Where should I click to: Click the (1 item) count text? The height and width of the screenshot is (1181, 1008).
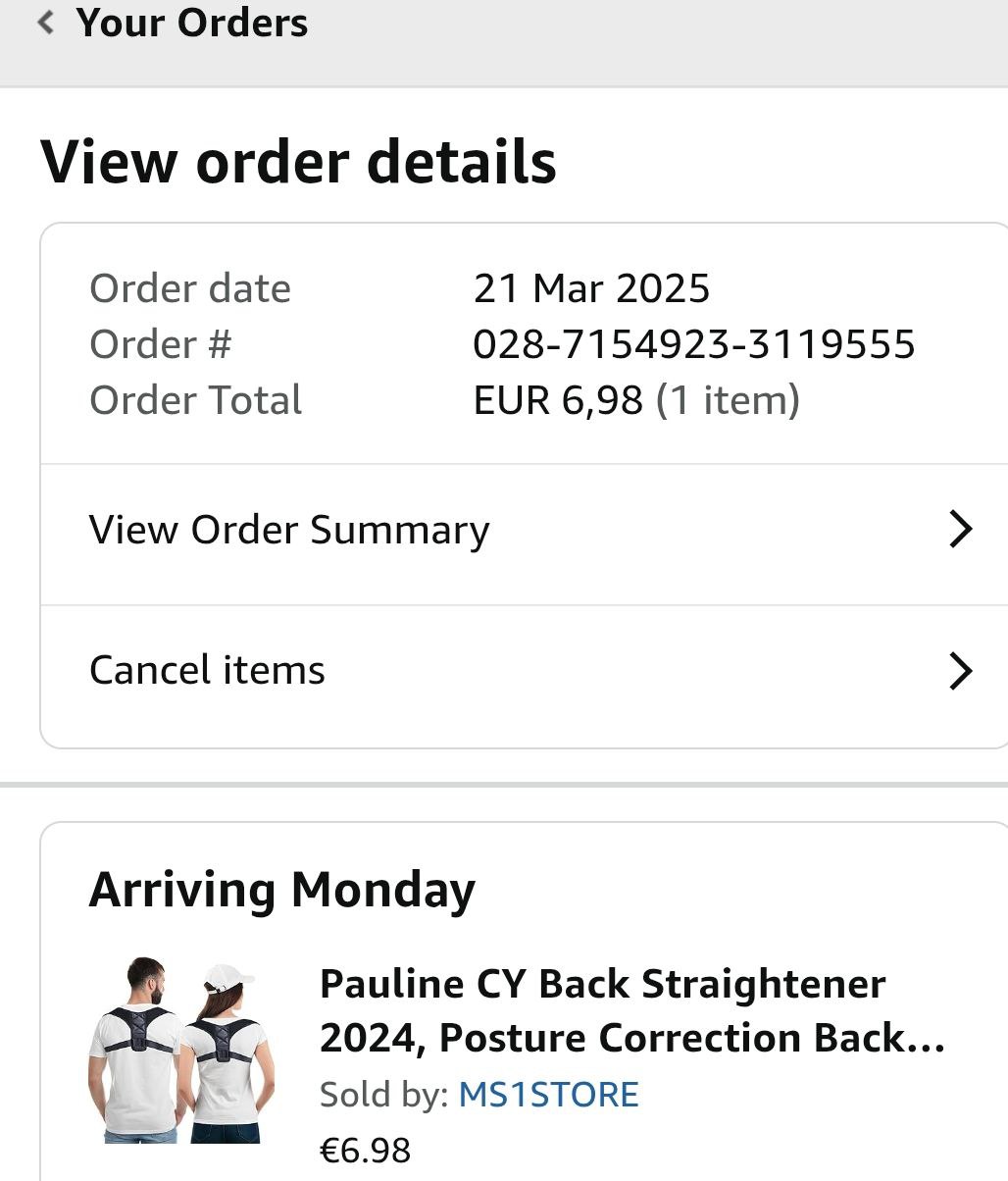pos(728,400)
